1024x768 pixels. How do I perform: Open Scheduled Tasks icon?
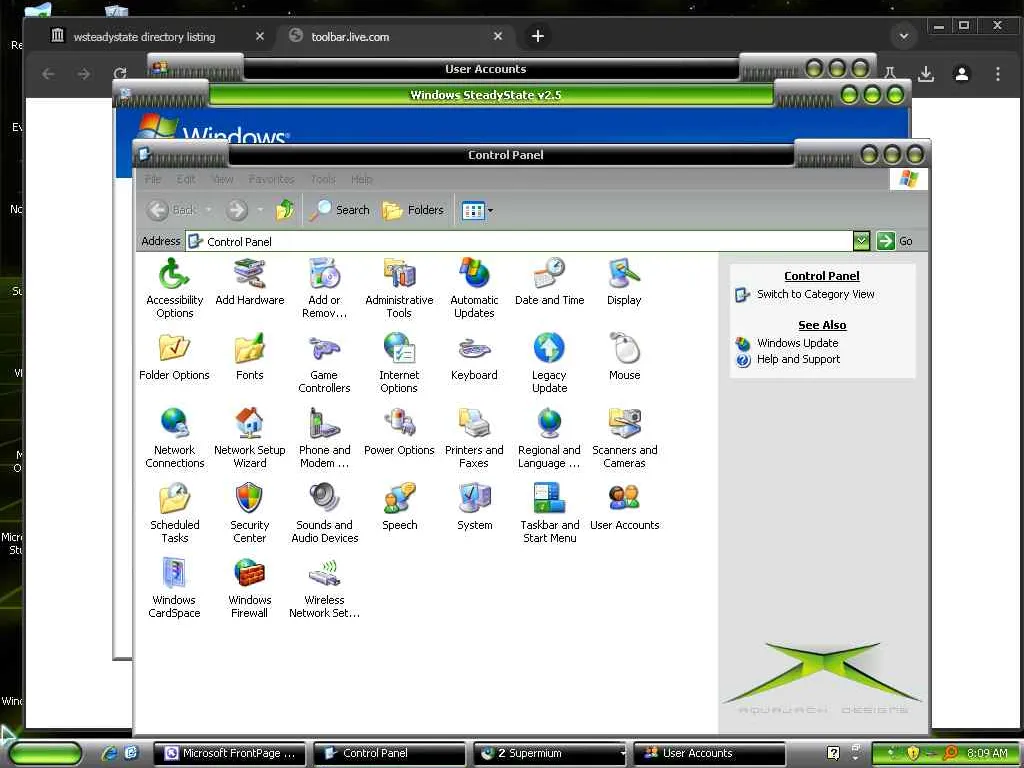click(174, 513)
